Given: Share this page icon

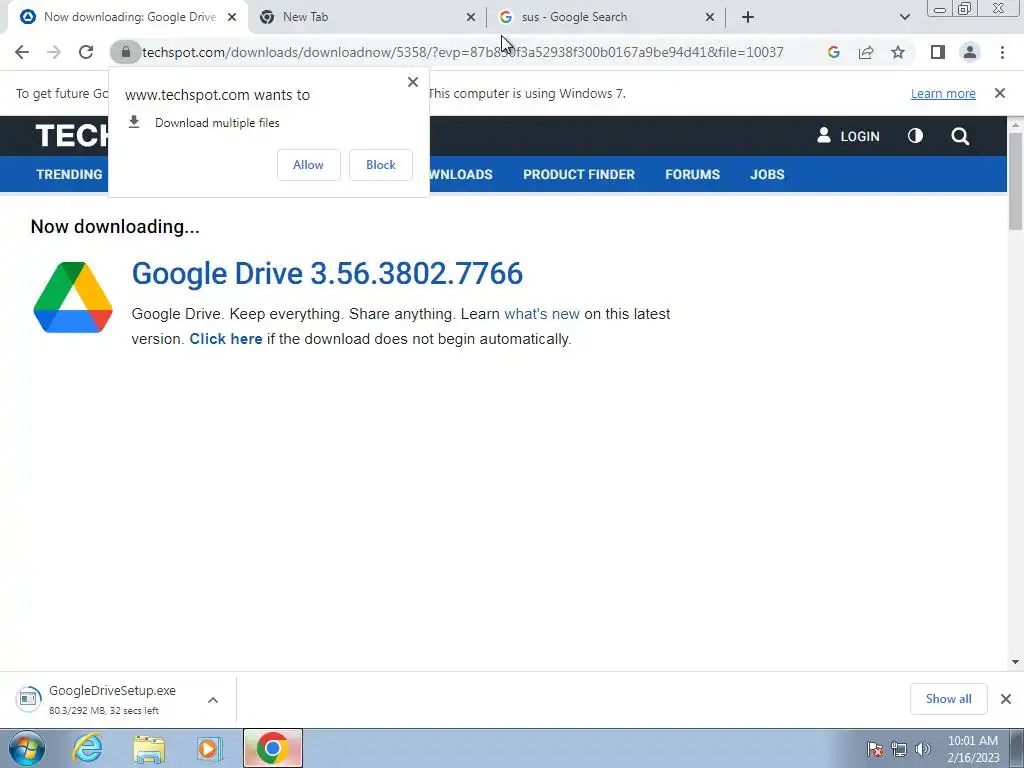Looking at the screenshot, I should [x=866, y=52].
